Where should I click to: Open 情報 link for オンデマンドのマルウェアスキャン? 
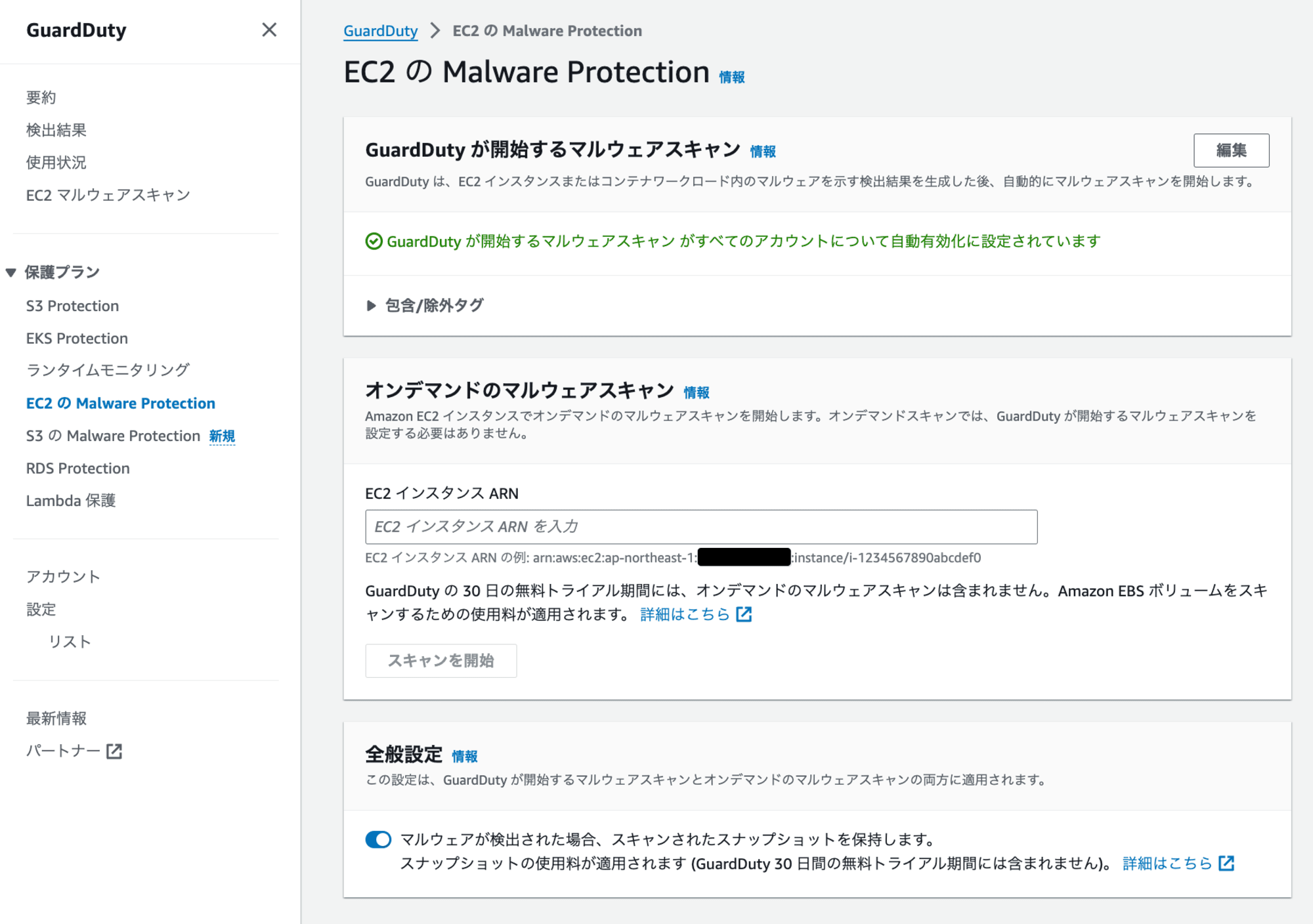click(x=697, y=392)
